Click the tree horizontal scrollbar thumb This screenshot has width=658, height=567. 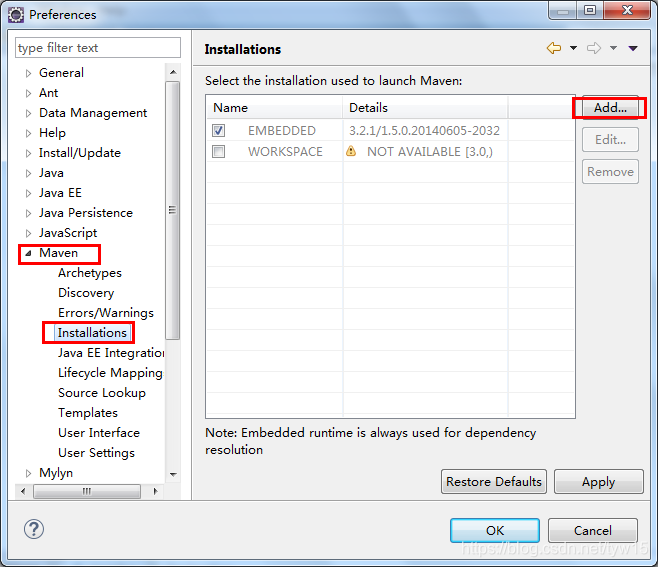(x=87, y=491)
